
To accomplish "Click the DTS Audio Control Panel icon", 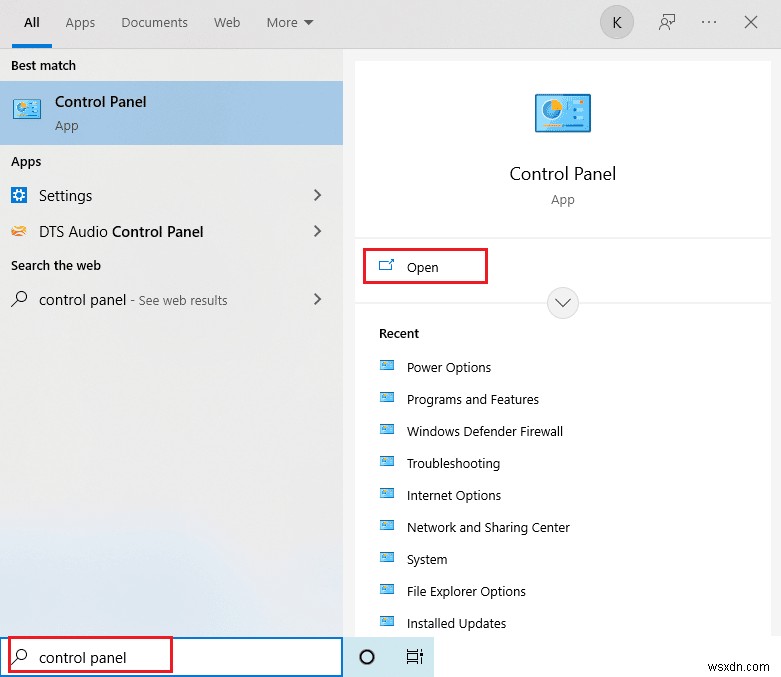I will point(19,231).
